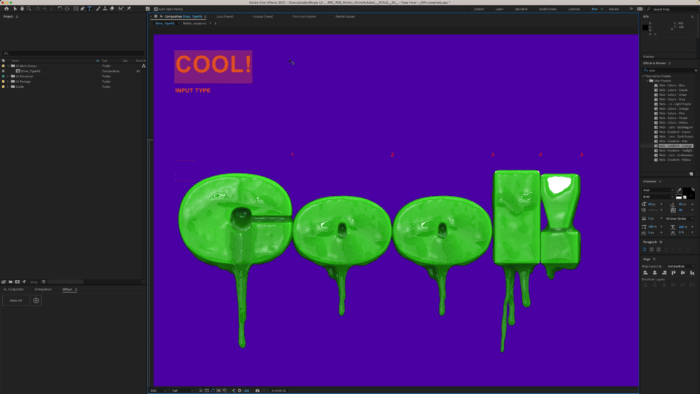
Task: Open the font family dropdown in Character panel
Action: click(658, 191)
